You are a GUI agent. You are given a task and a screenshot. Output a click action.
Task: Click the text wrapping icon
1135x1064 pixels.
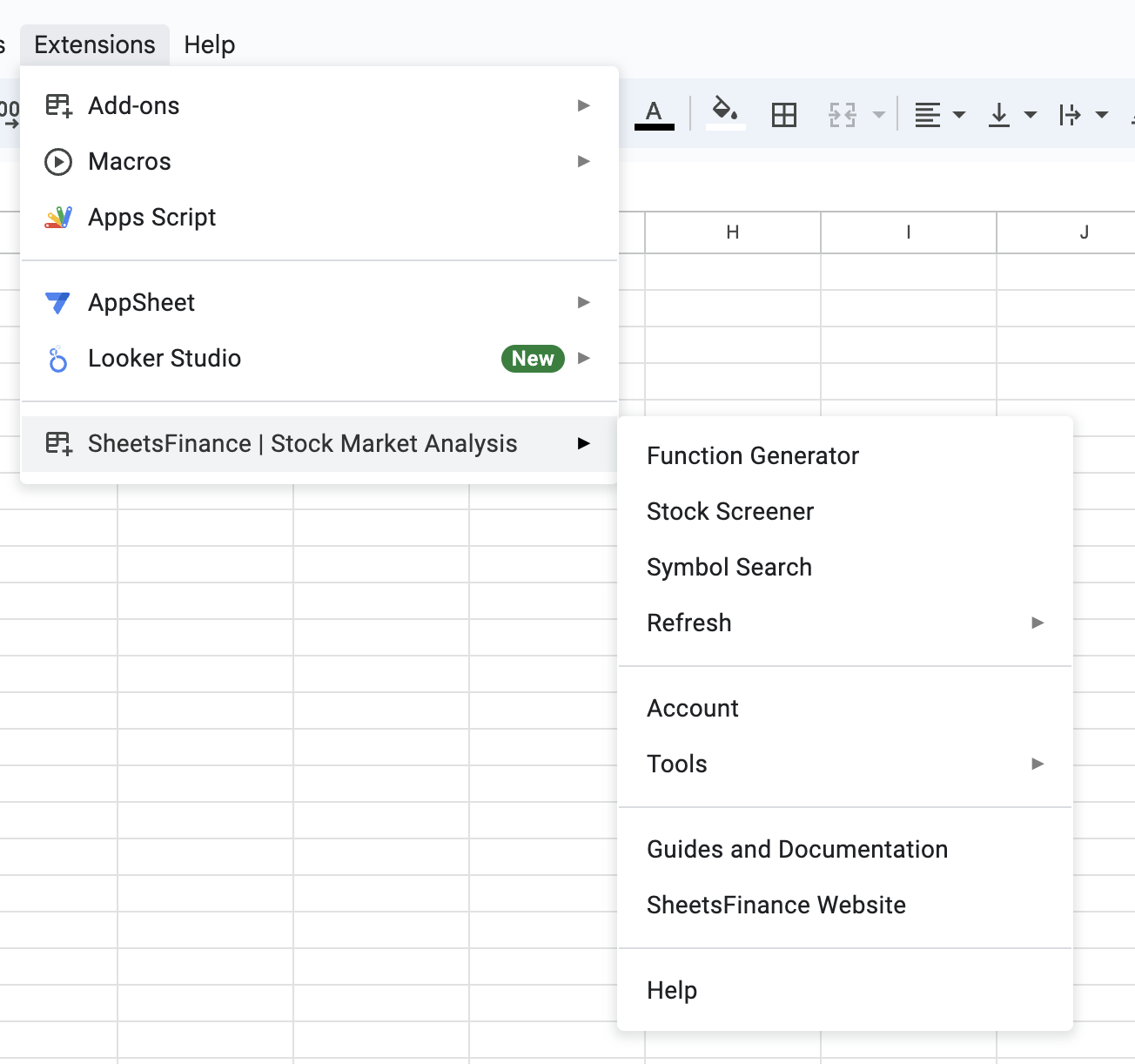1070,115
